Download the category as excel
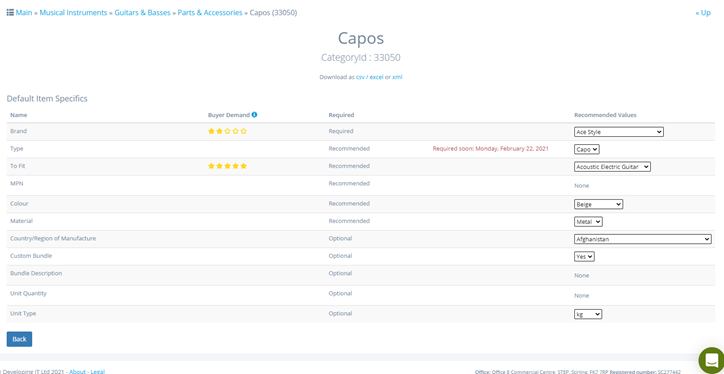The height and width of the screenshot is (374, 724). coord(376,77)
